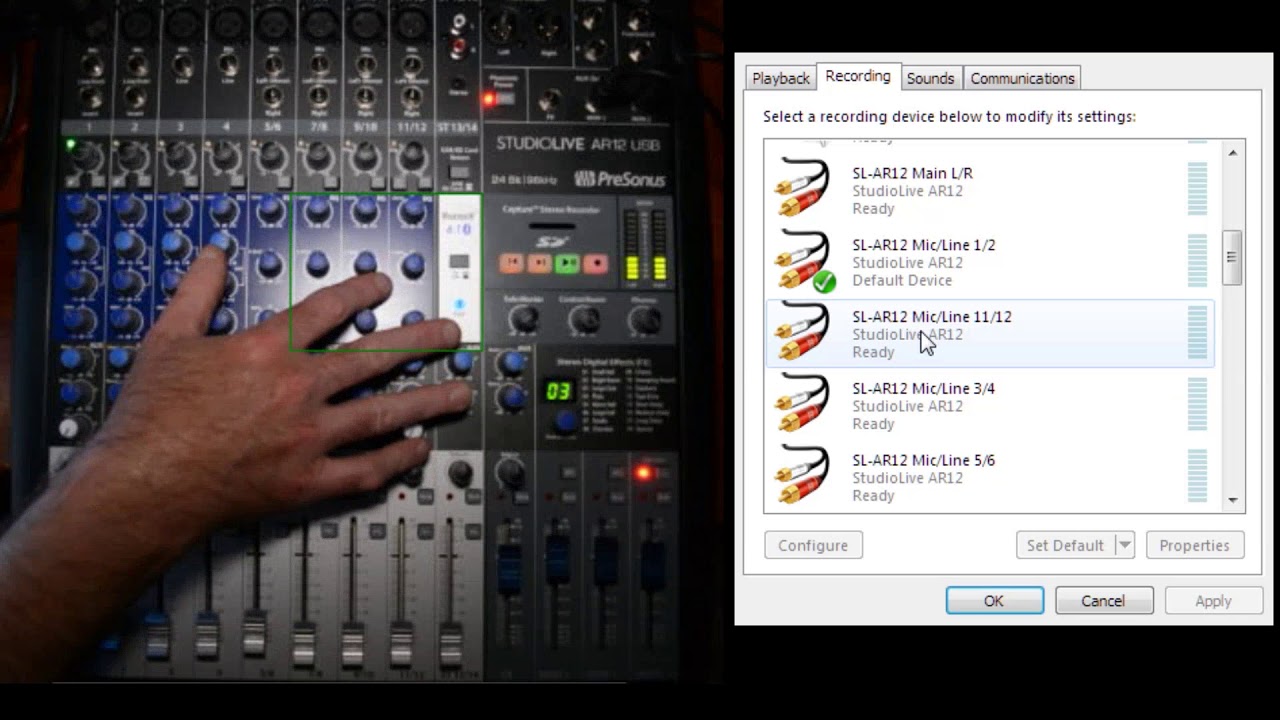Click the level meter for Mic/Line 3/4

click(1197, 404)
